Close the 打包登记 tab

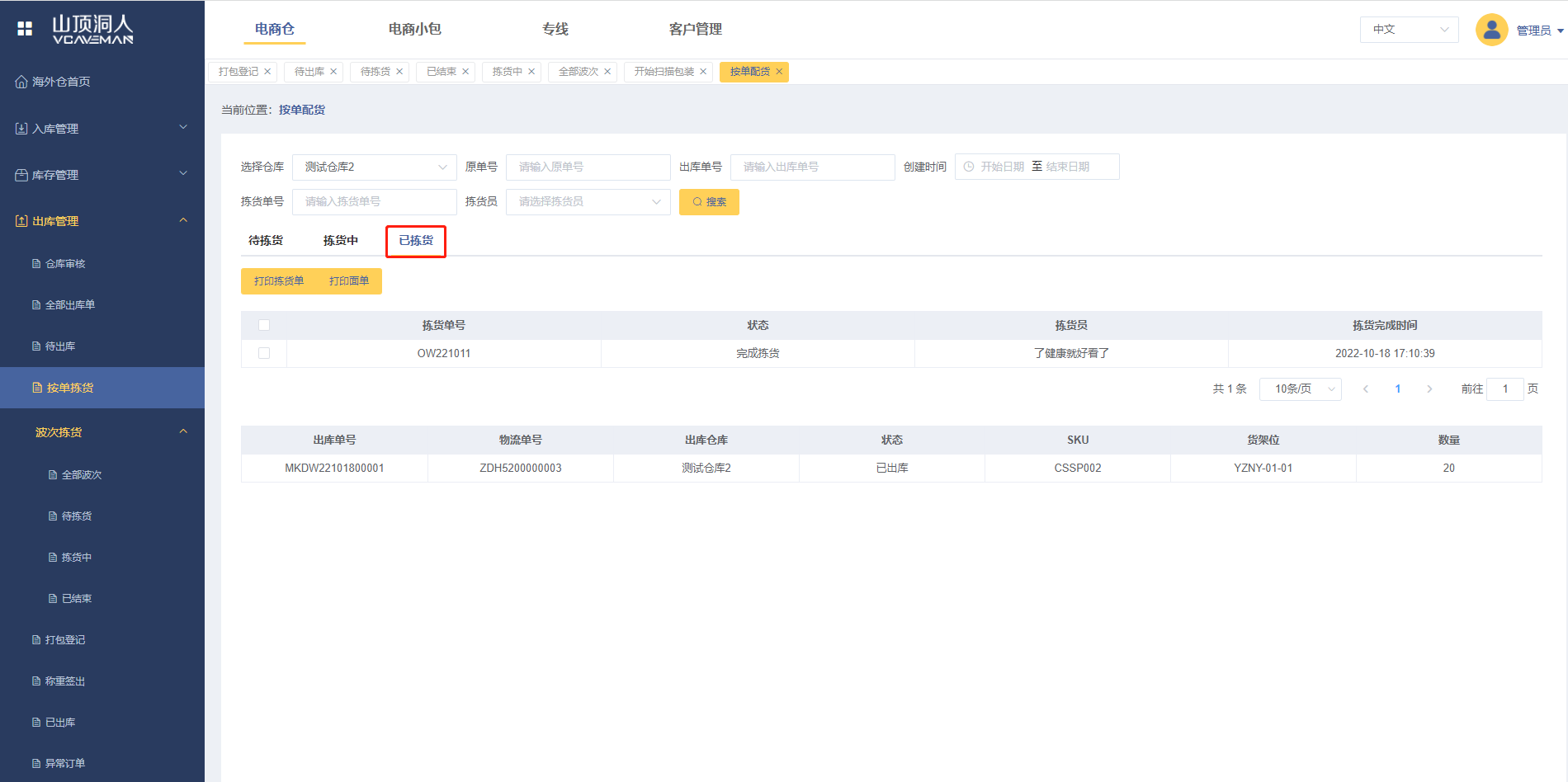pyautogui.click(x=267, y=72)
